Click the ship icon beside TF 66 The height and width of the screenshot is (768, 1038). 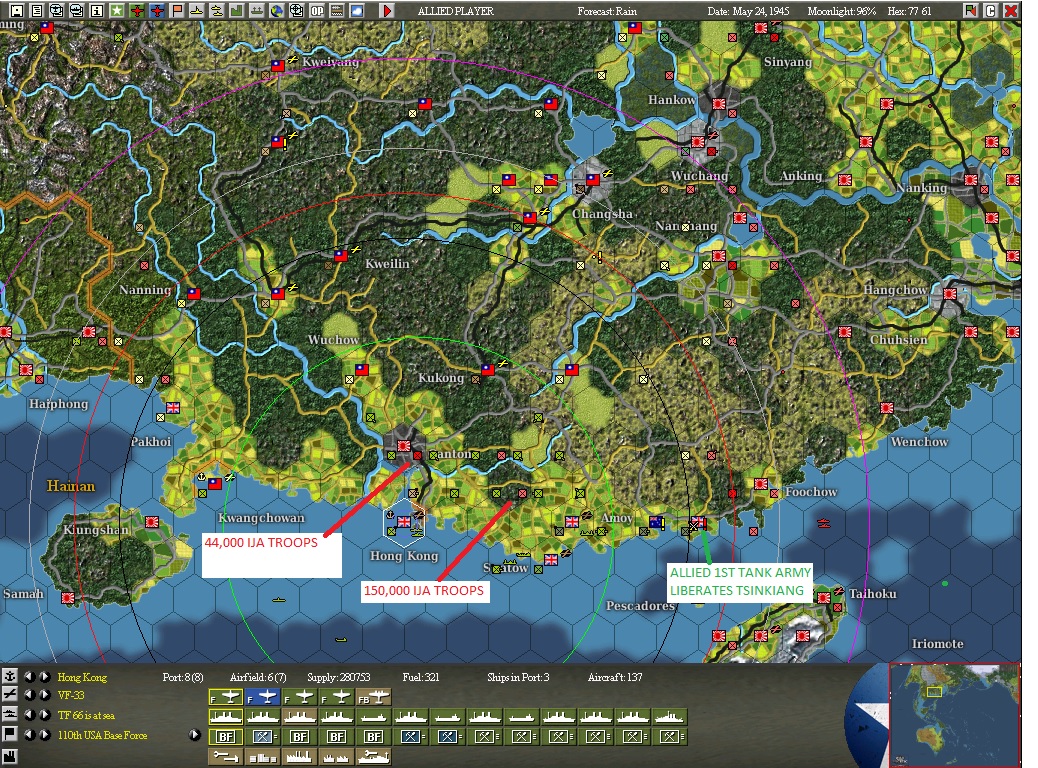[9, 714]
